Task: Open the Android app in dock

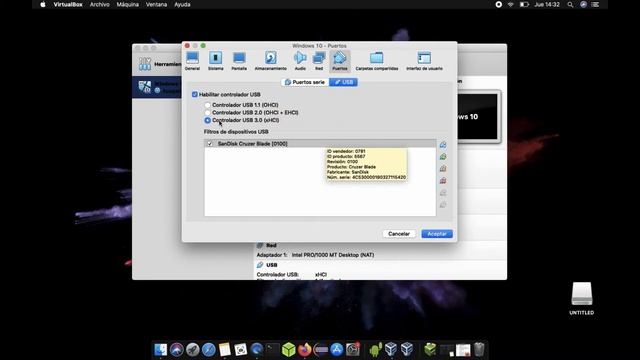Action: [376, 349]
